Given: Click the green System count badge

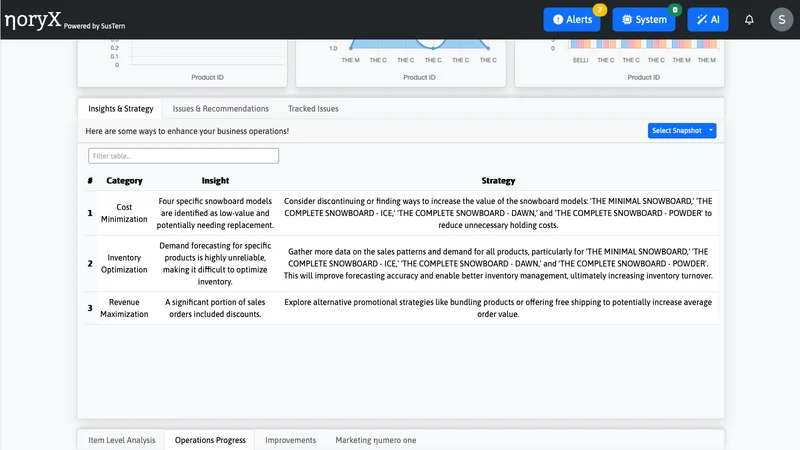Looking at the screenshot, I should click(x=675, y=9).
